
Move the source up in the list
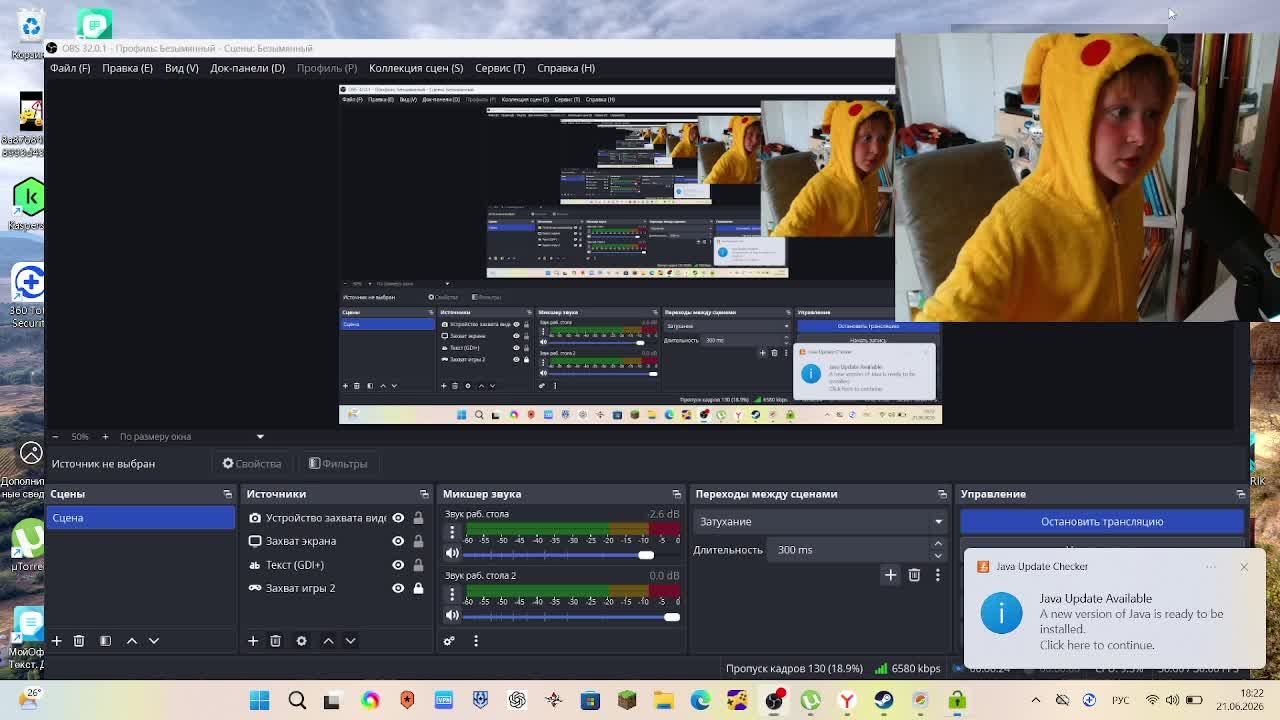(x=328, y=641)
